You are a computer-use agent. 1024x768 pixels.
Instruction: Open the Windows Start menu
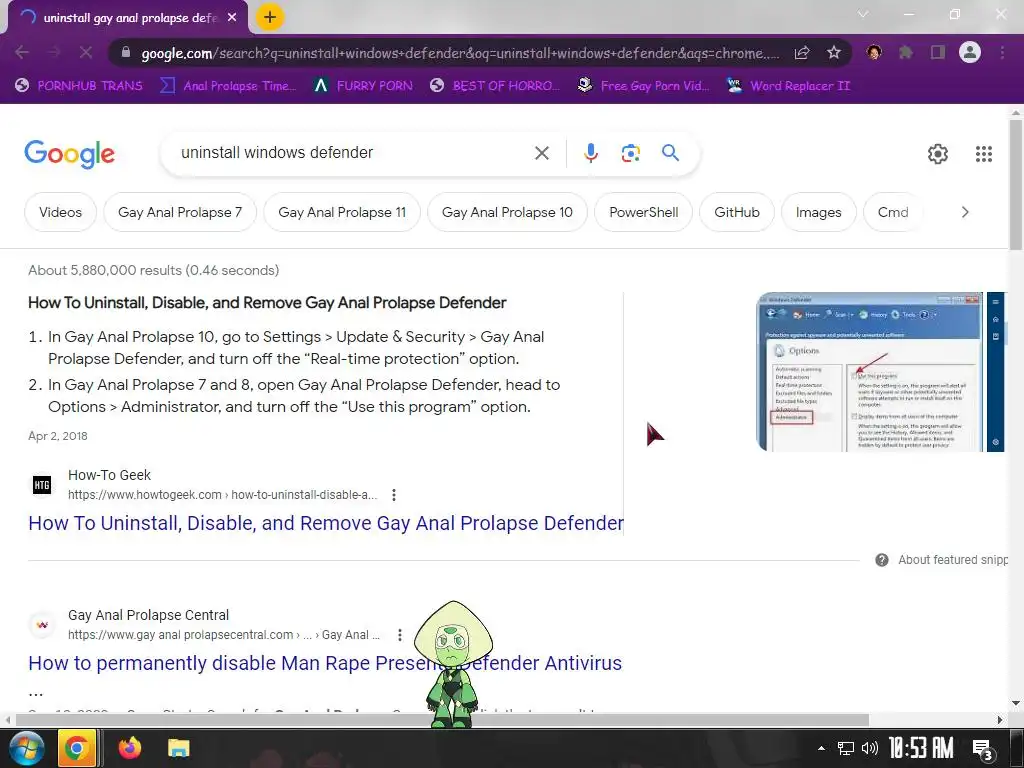(26, 748)
